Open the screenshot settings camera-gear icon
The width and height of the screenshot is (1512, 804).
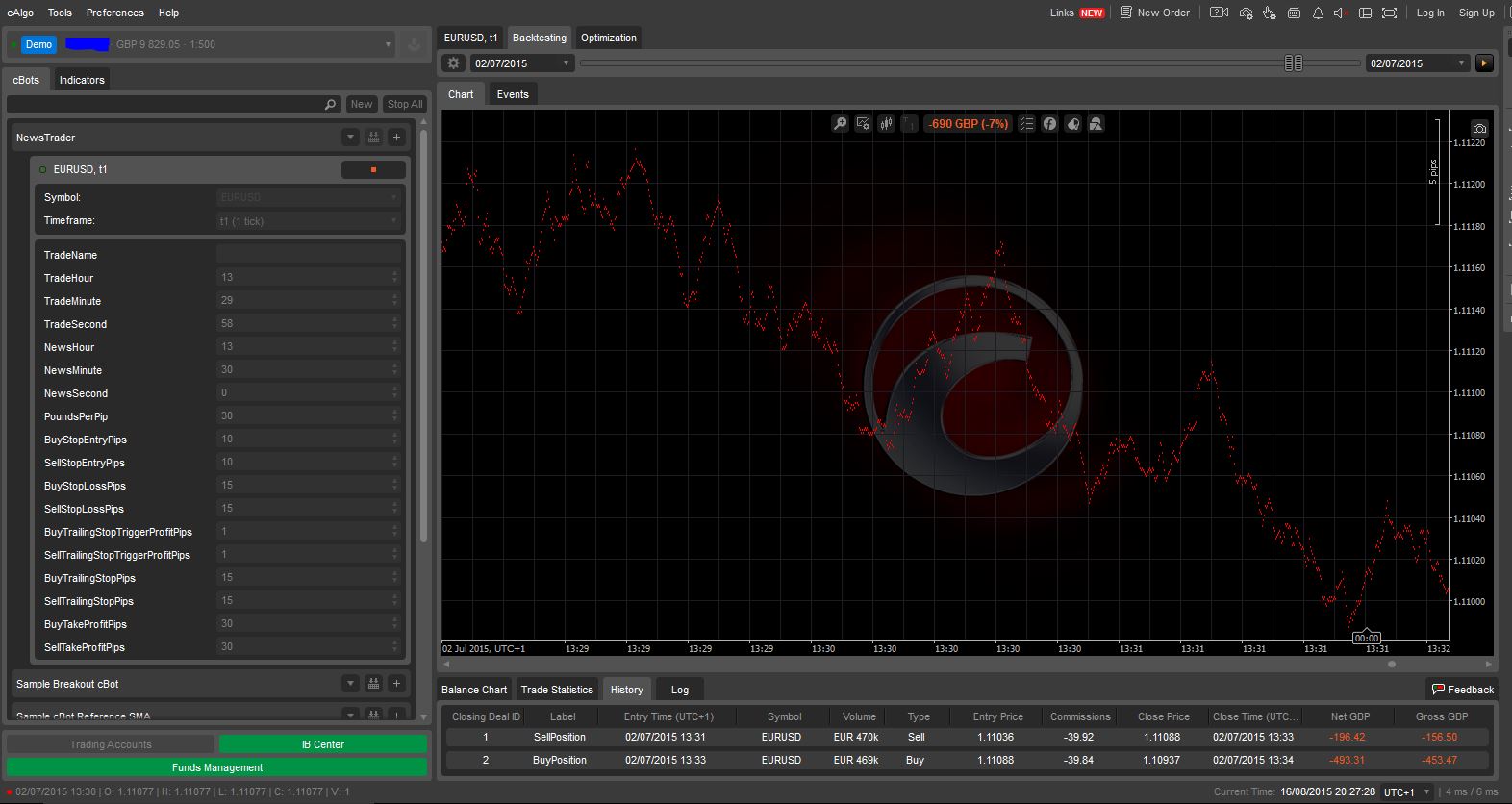coord(1247,13)
